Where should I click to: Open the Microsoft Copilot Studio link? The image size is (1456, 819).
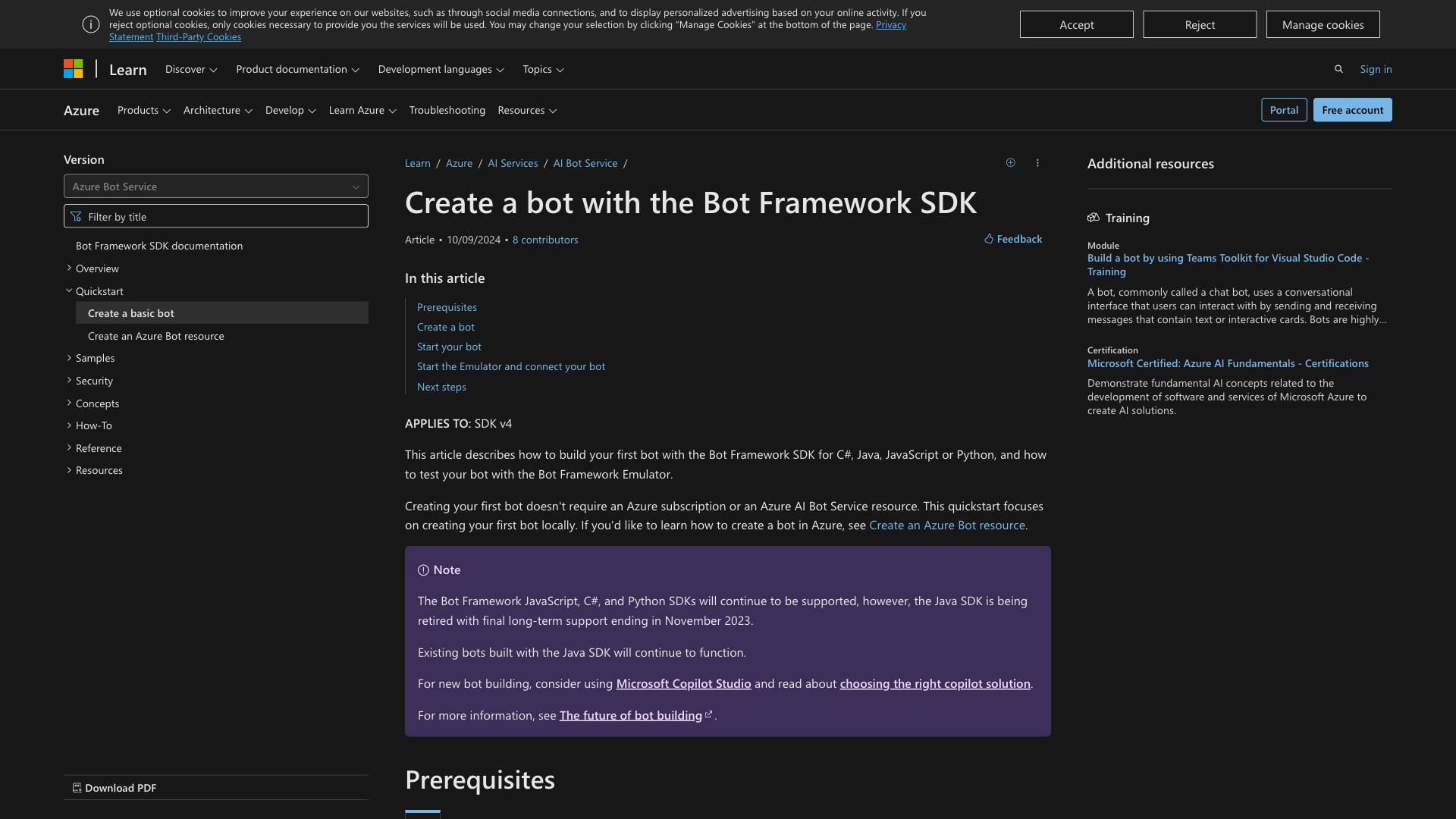click(x=683, y=684)
